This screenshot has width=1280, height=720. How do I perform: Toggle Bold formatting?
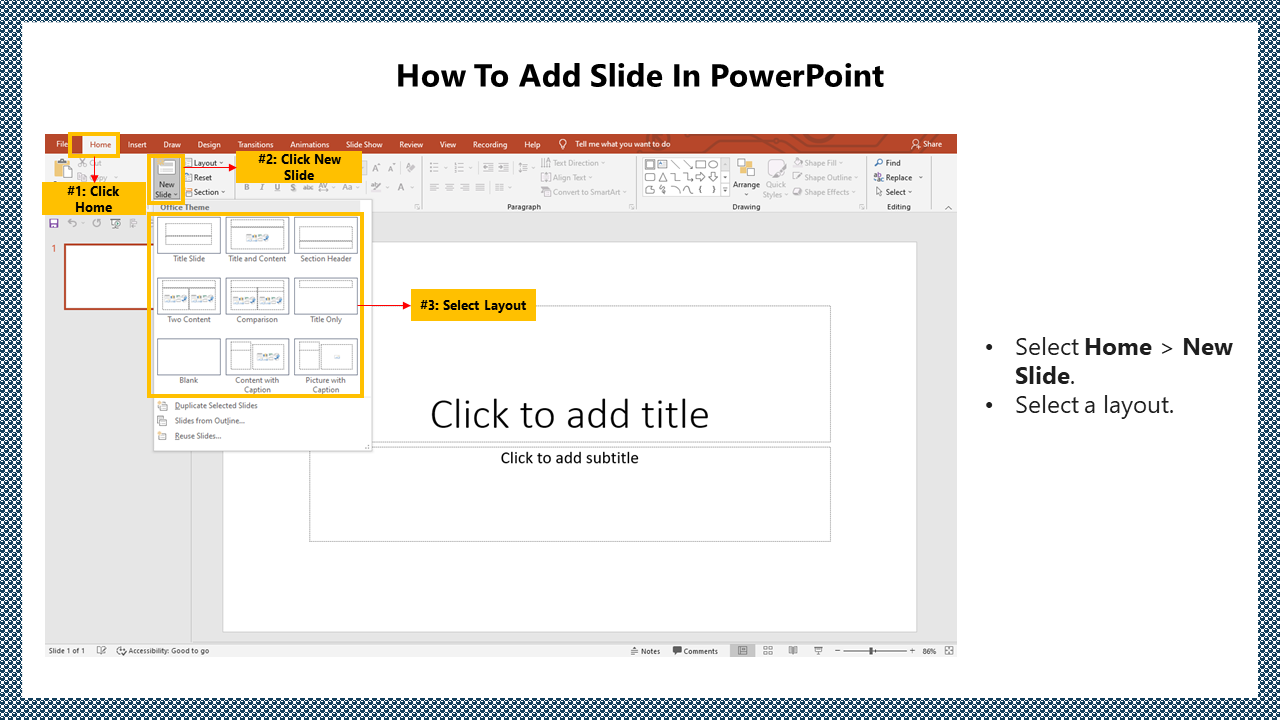tap(247, 187)
